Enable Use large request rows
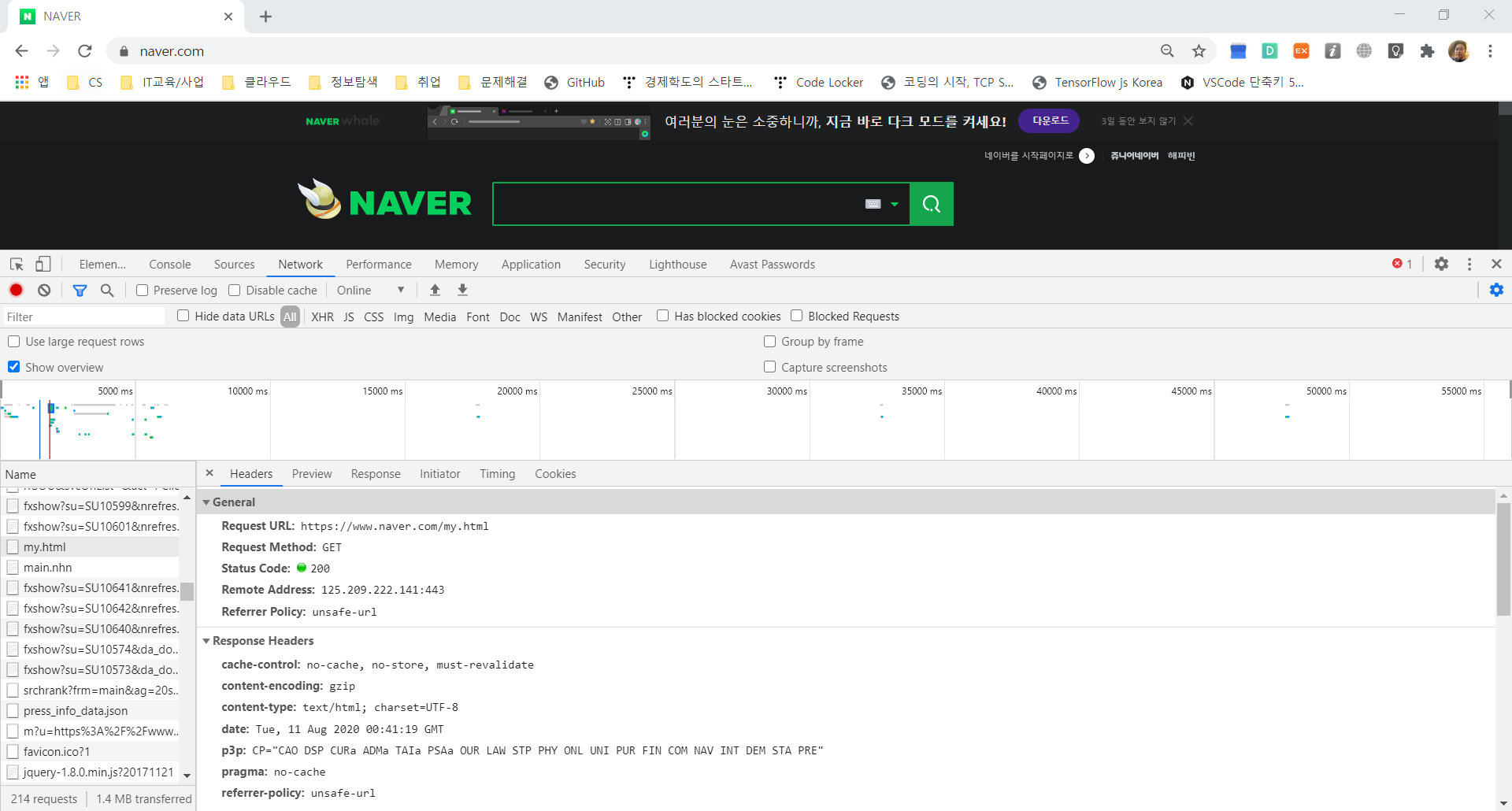 coord(13,342)
